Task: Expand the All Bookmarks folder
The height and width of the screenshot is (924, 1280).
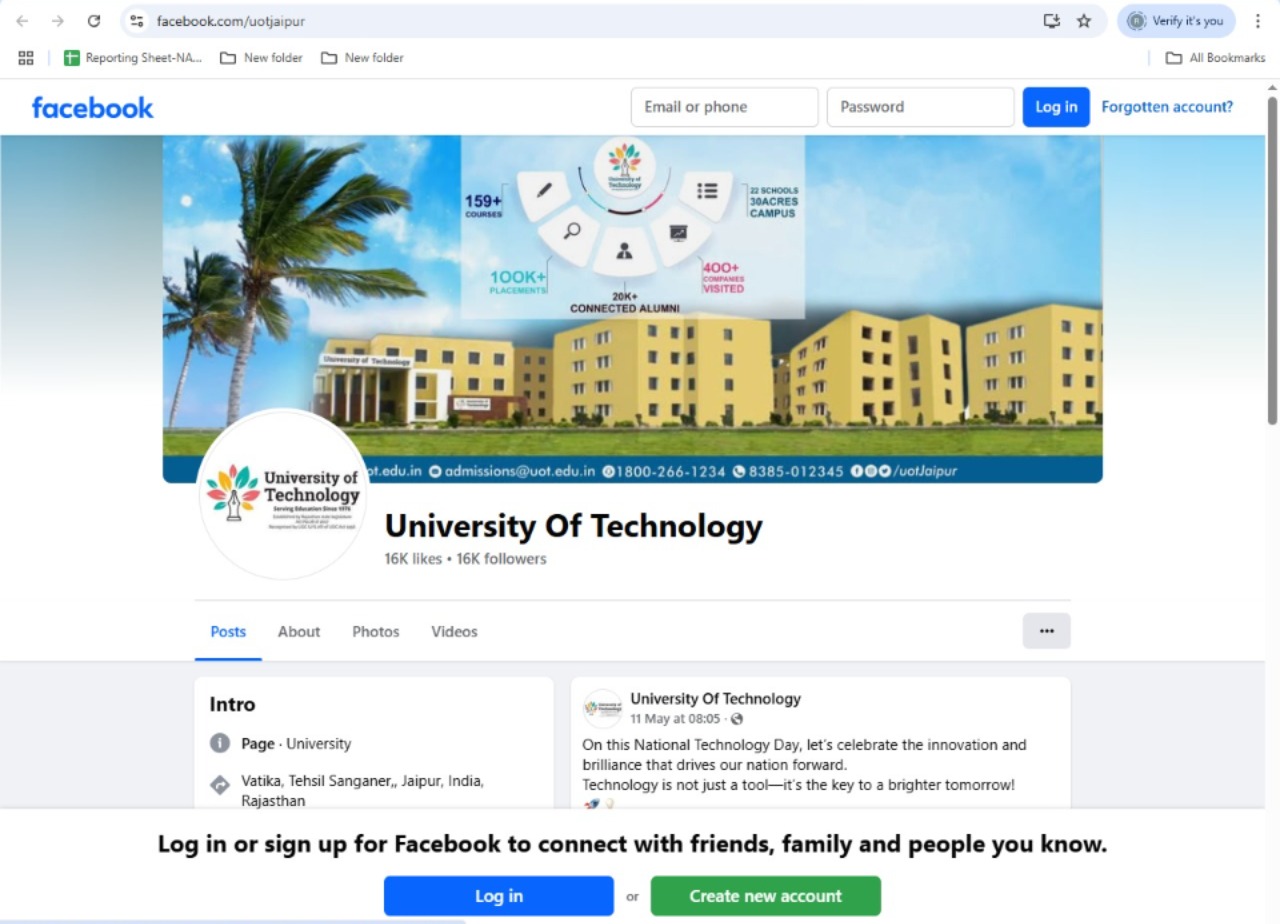Action: tap(1216, 58)
